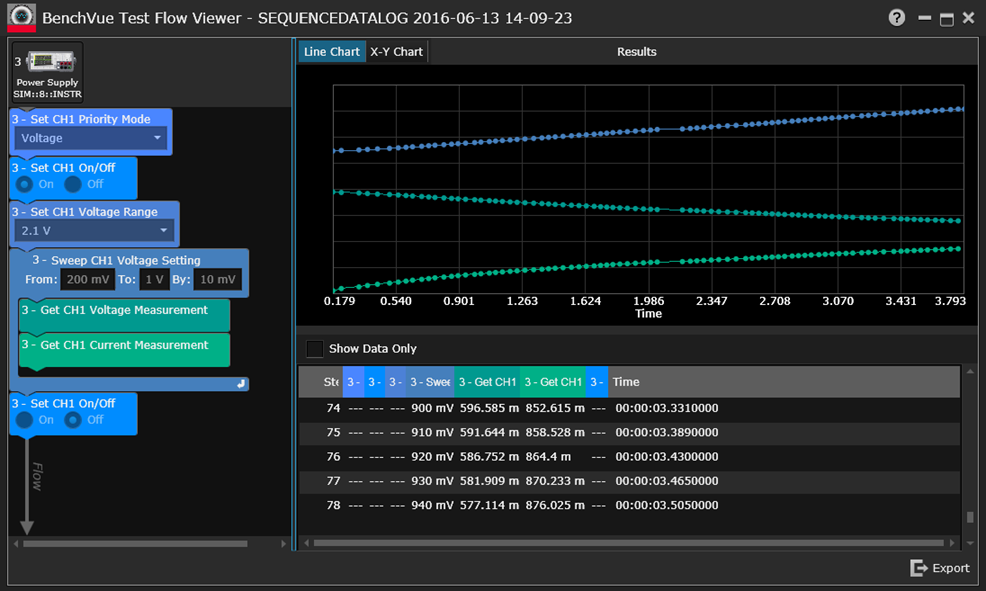Click the Export button
Screen dimensions: 986x591
[x=940, y=568]
